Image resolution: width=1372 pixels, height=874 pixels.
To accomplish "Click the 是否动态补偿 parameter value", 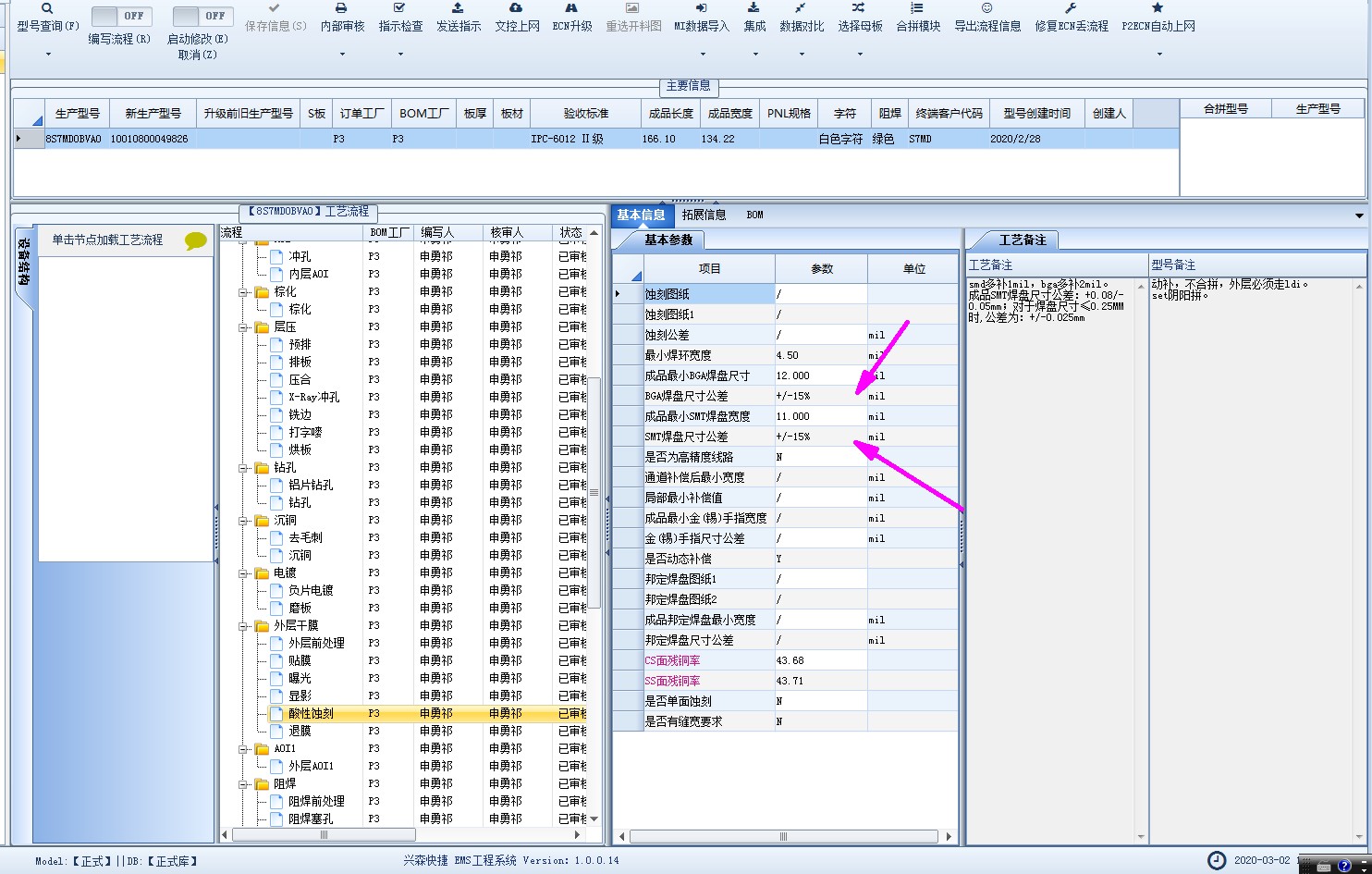I will point(821,559).
